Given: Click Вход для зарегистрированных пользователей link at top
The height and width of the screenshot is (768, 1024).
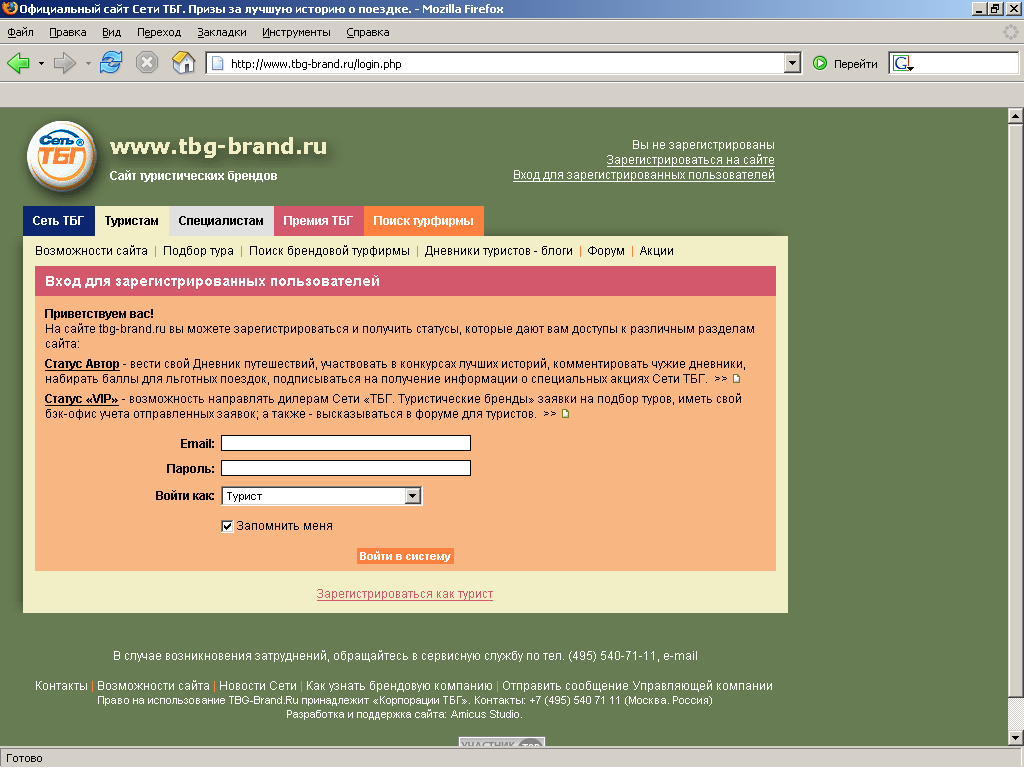Looking at the screenshot, I should [644, 175].
